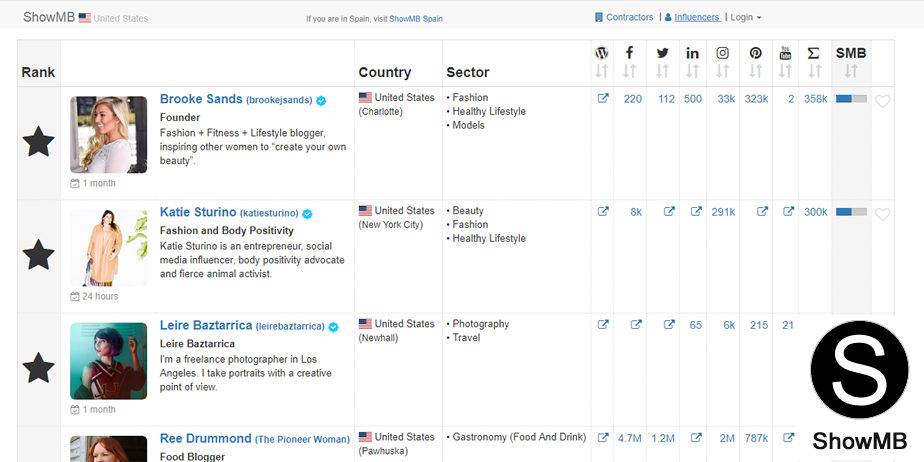Click Leire Baztarrica's profile photo

tap(108, 361)
